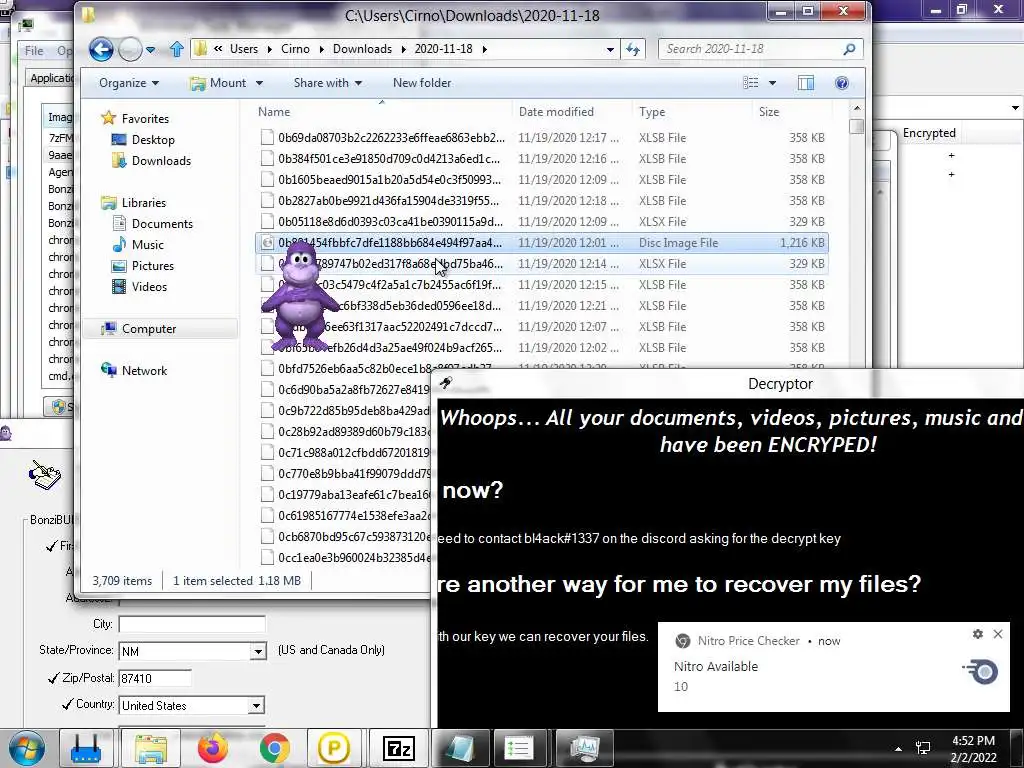Expand the Mount dropdown arrow
The image size is (1024, 768).
coord(259,83)
